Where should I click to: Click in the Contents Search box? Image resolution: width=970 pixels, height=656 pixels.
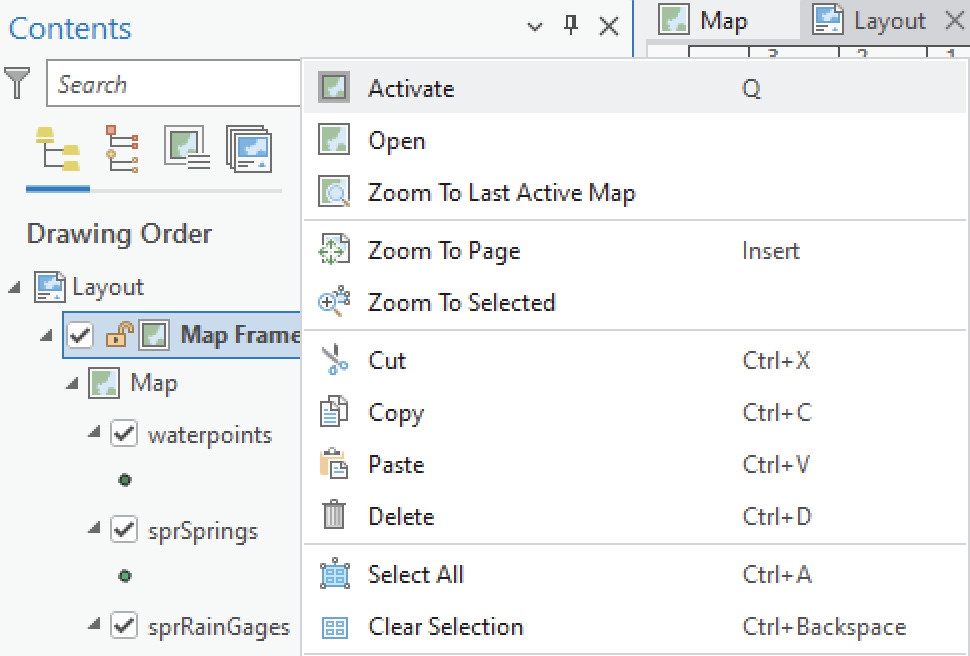[170, 85]
